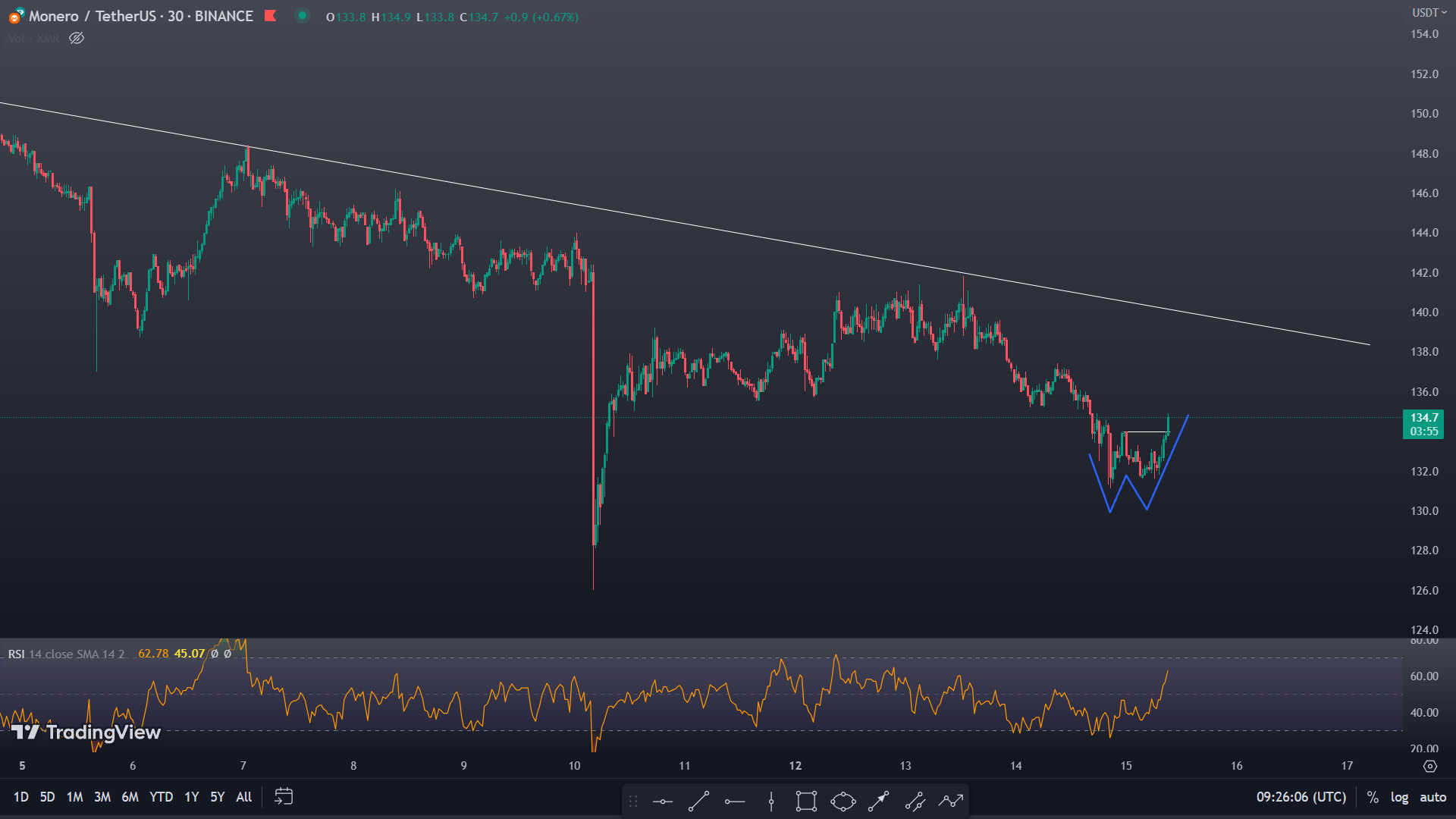
Task: Select the 1Y date range
Action: 192,797
